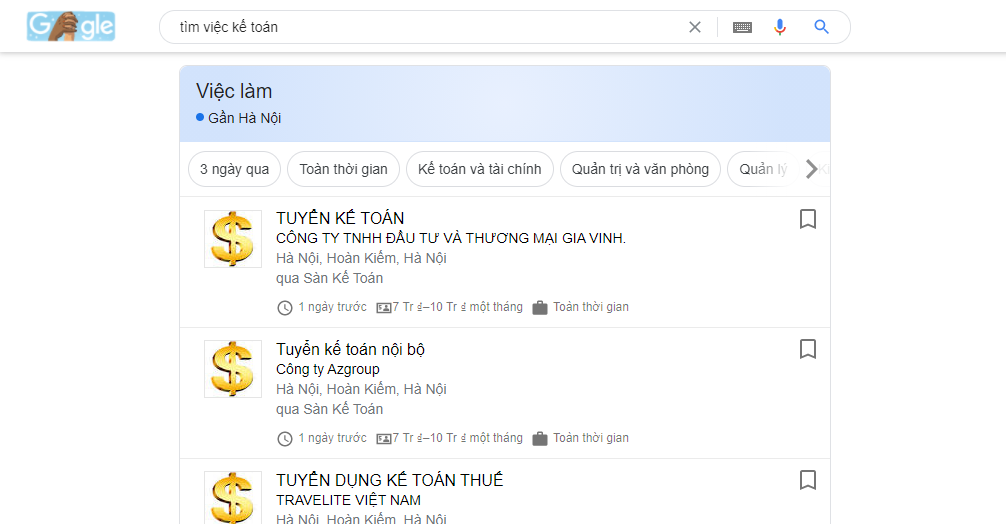
Task: Click dollar logo of Gia Vinh job
Action: pos(232,239)
